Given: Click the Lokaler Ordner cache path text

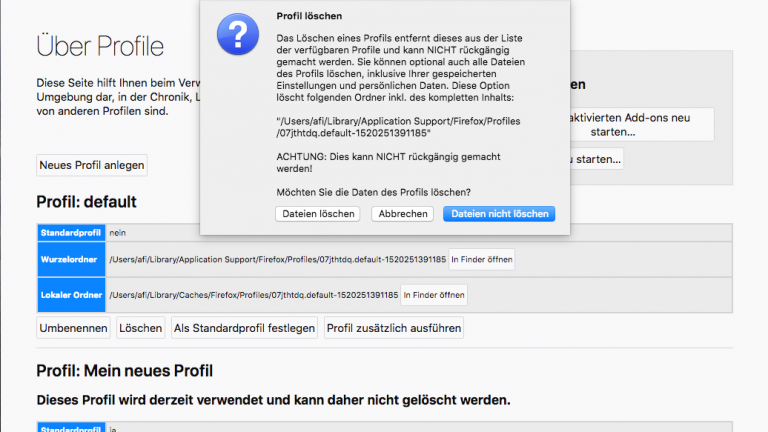Looking at the screenshot, I should pyautogui.click(x=254, y=295).
